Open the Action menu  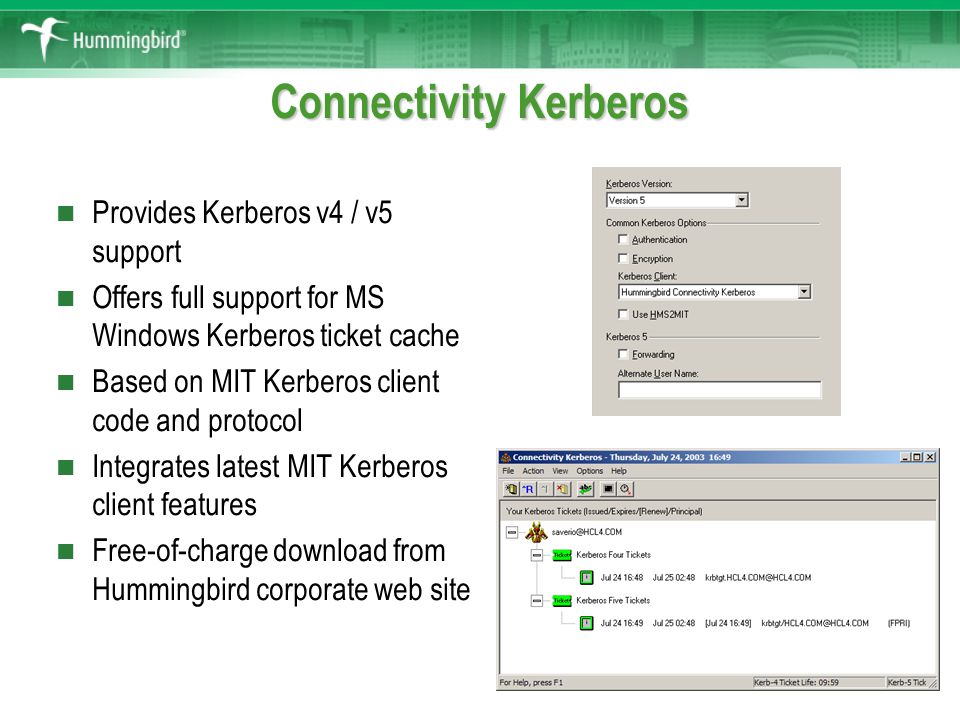point(533,471)
